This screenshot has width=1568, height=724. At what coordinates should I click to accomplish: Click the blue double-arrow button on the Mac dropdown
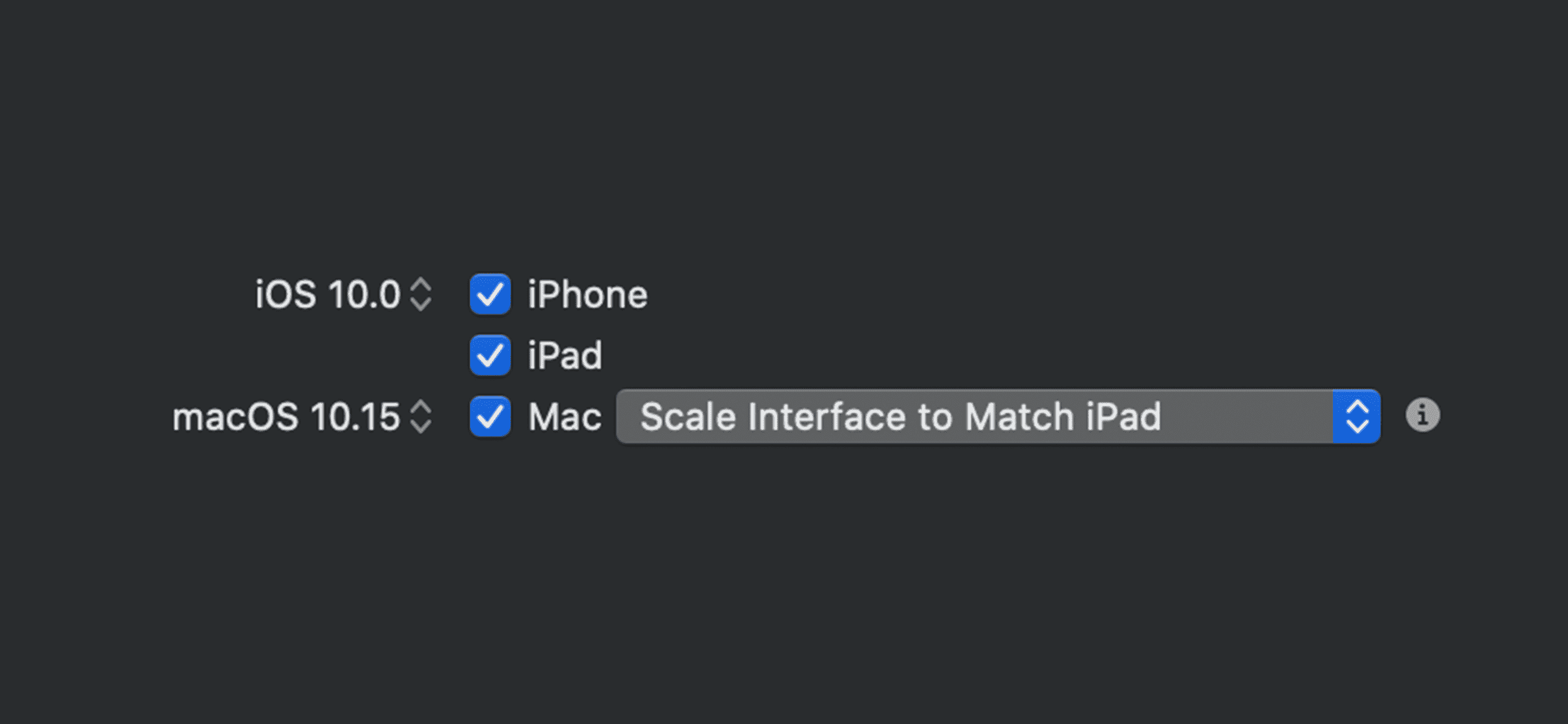click(1356, 417)
